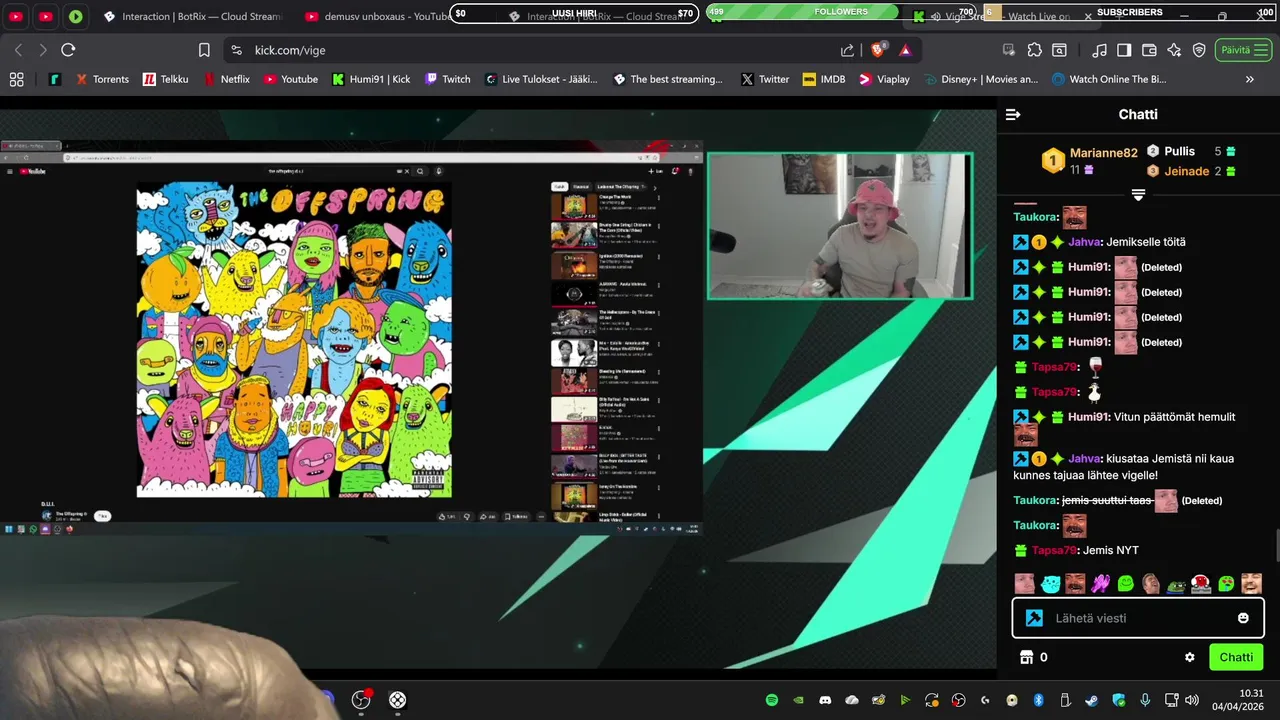Open microphone tray icon
The width and height of the screenshot is (1280, 720).
(1145, 700)
